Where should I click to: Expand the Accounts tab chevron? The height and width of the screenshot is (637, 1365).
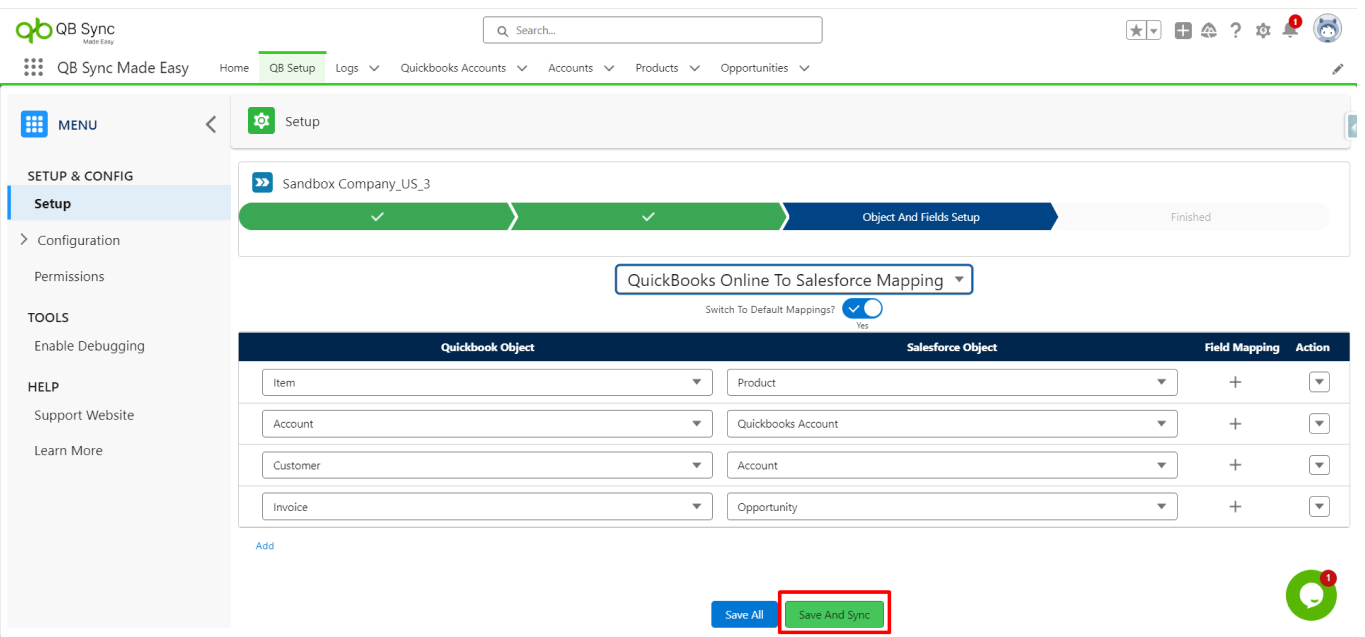click(x=609, y=68)
